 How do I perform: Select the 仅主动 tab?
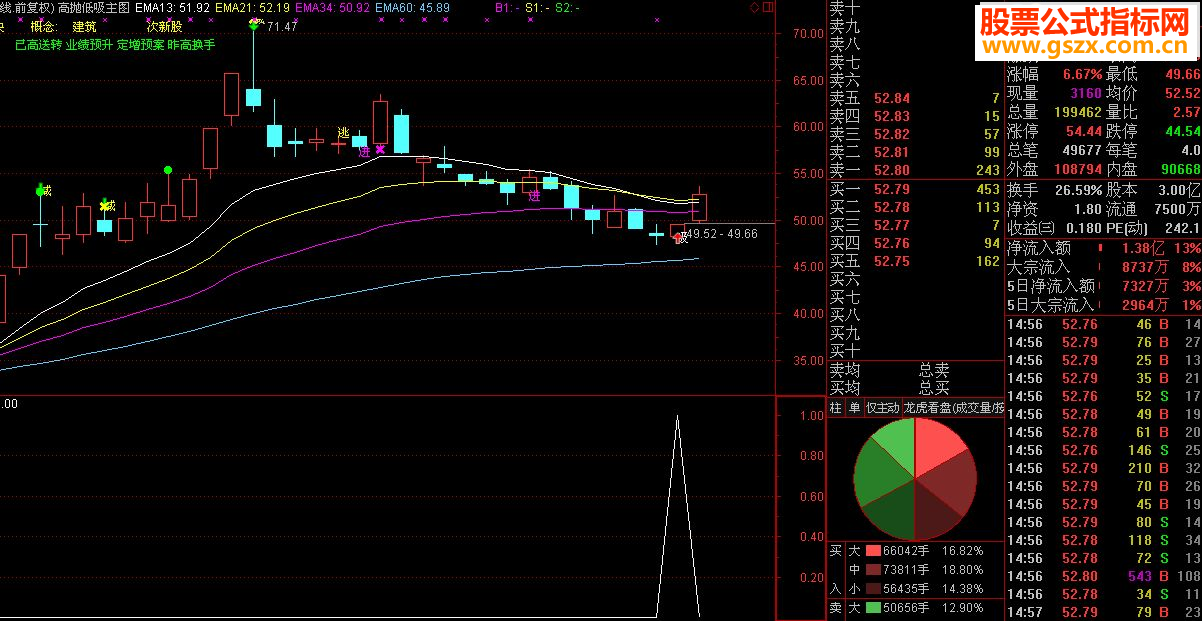882,408
